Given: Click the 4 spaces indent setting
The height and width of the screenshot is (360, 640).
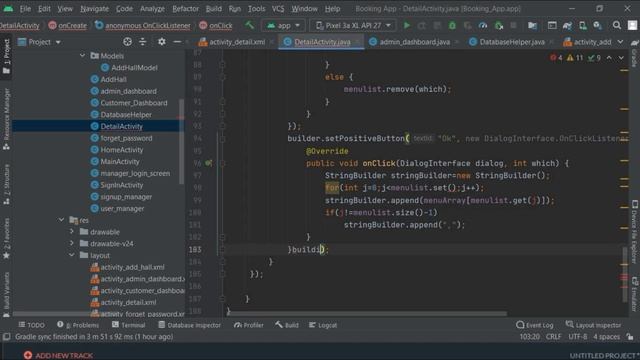Looking at the screenshot, I should [x=606, y=337].
